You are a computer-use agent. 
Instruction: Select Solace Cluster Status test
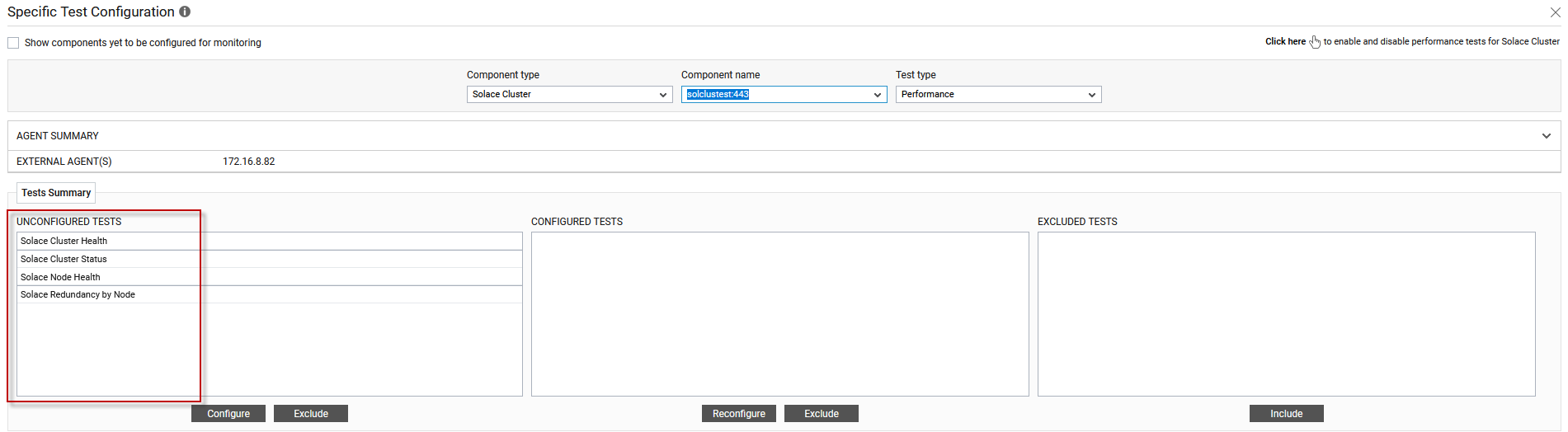click(x=270, y=259)
